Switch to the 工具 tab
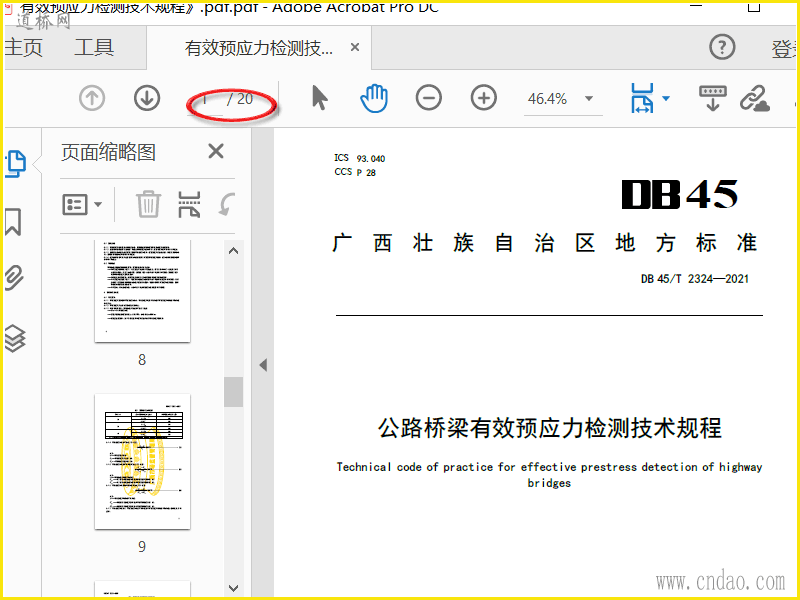 pos(94,47)
